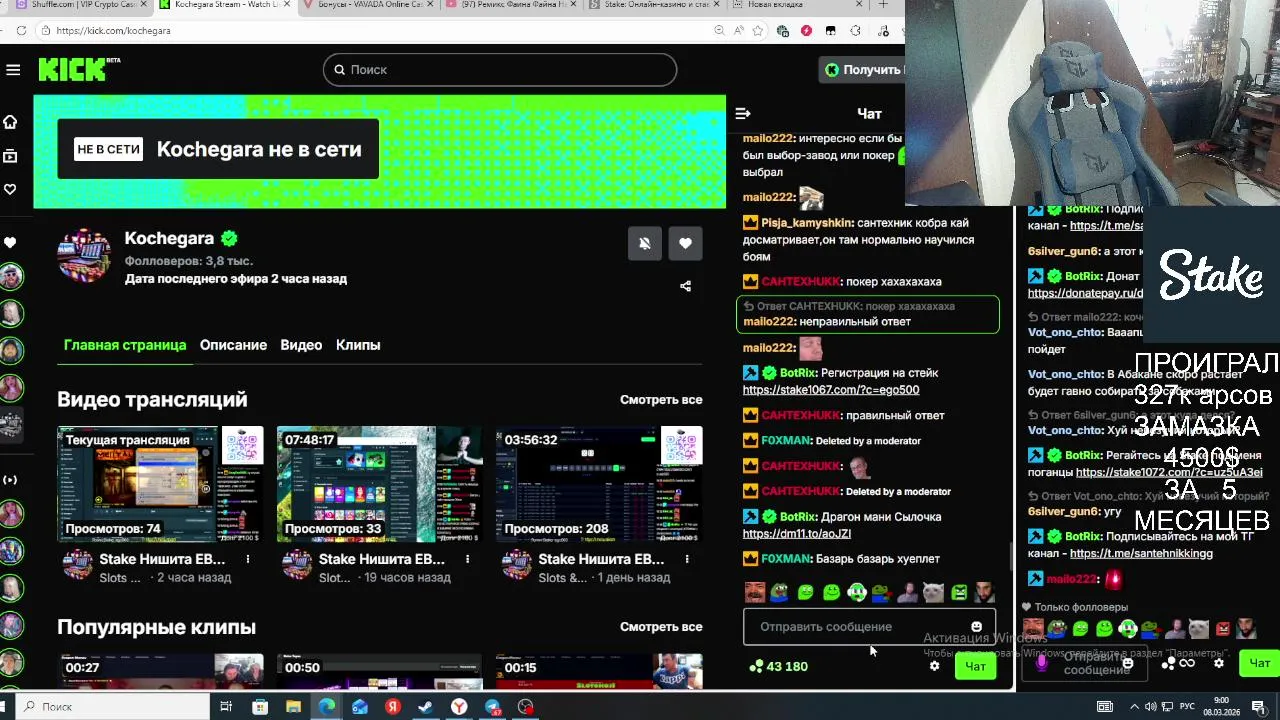The height and width of the screenshot is (720, 1280).
Task: Open the following heart icon in sidebar
Action: 10,189
